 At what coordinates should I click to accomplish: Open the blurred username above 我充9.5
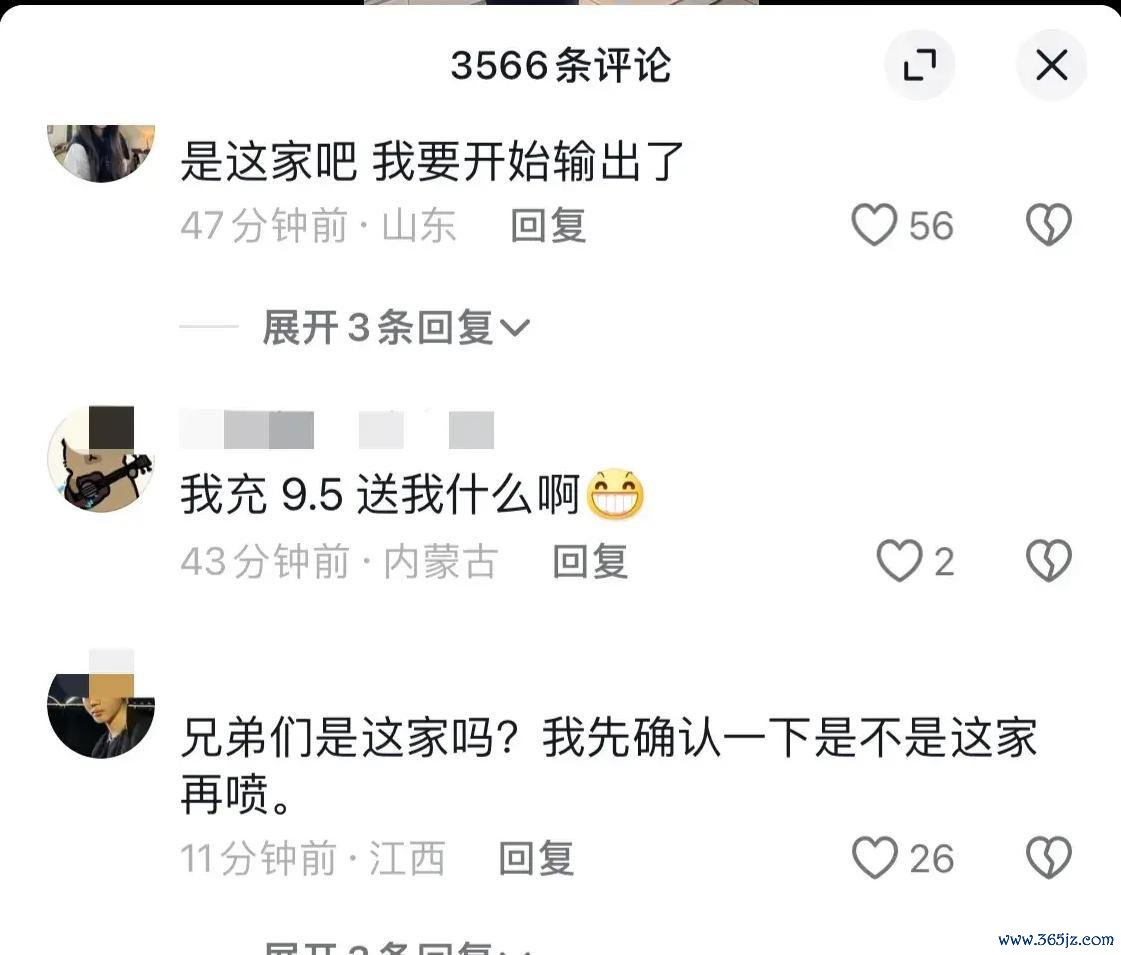[x=337, y=430]
